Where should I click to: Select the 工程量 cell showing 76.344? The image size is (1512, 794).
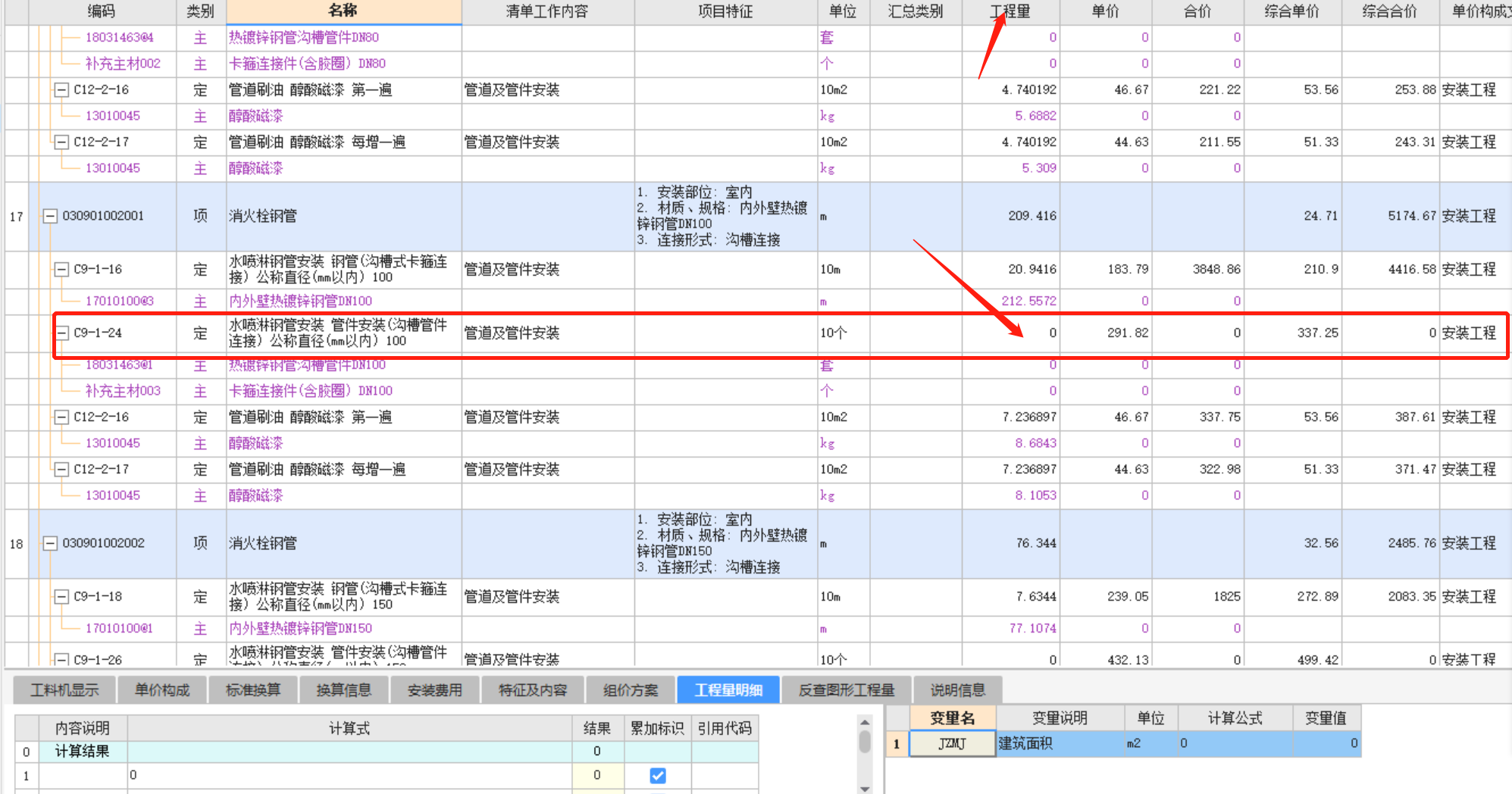(x=1011, y=543)
